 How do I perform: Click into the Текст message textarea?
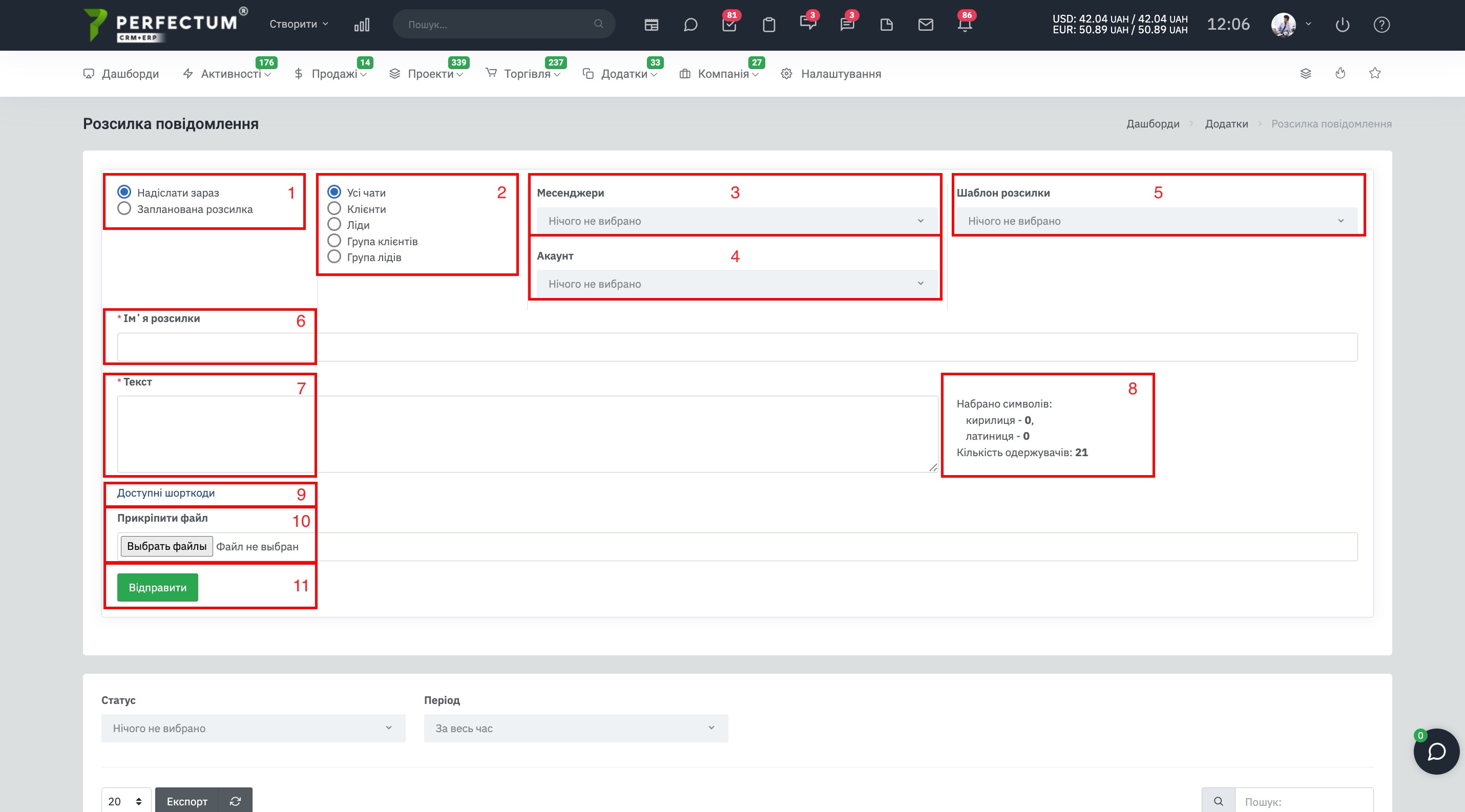pos(527,434)
